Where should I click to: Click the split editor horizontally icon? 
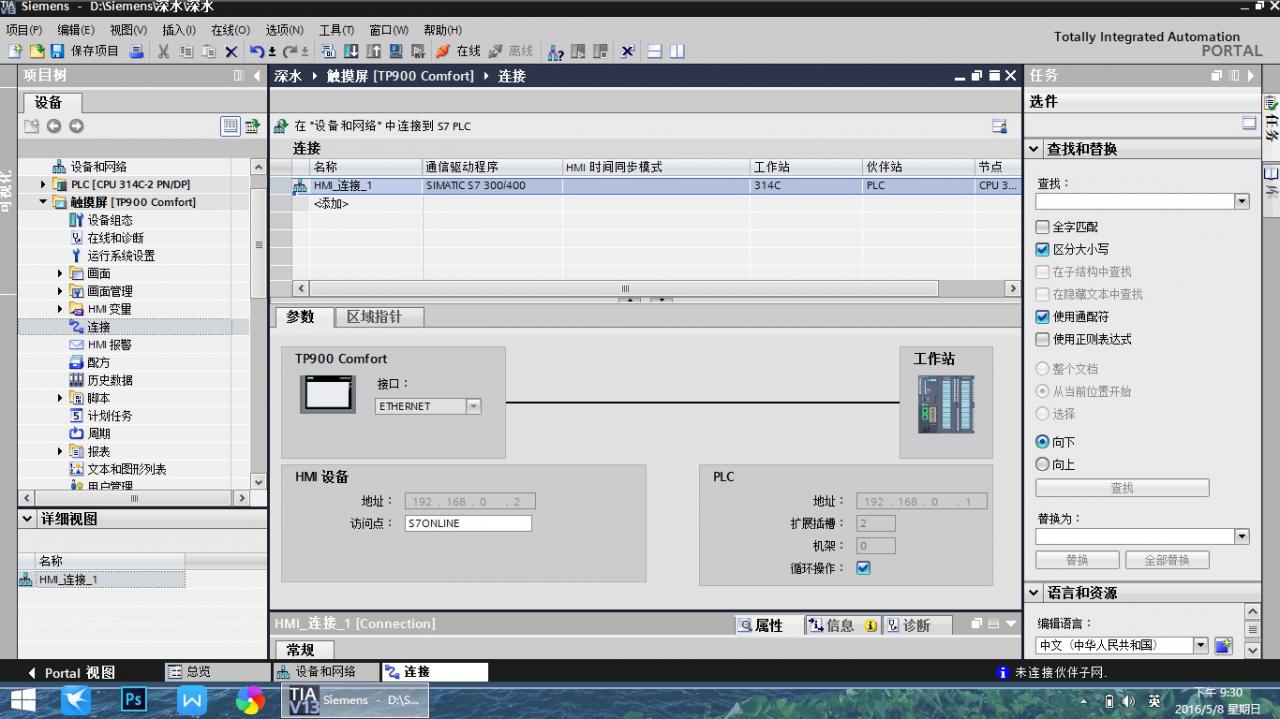tap(654, 51)
